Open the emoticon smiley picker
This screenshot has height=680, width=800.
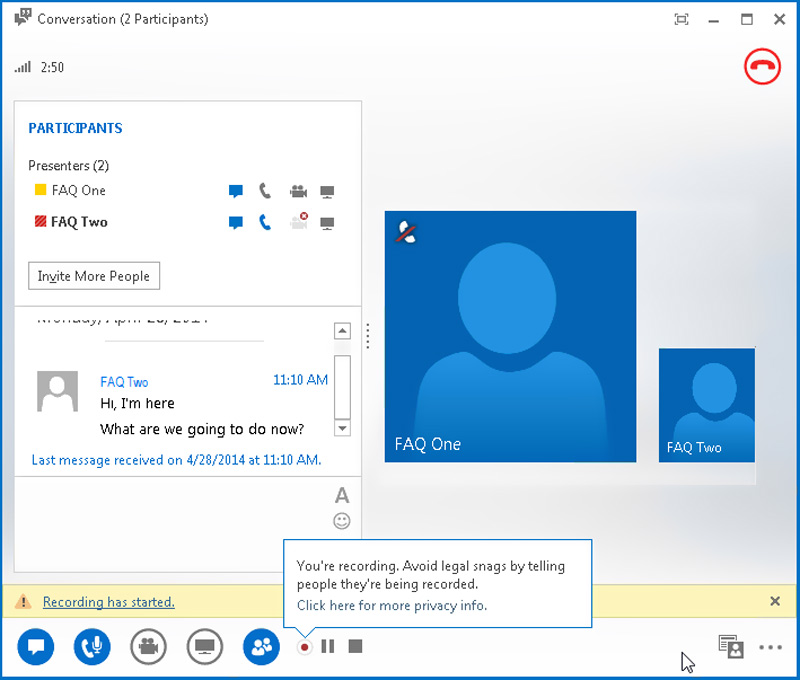coord(342,521)
